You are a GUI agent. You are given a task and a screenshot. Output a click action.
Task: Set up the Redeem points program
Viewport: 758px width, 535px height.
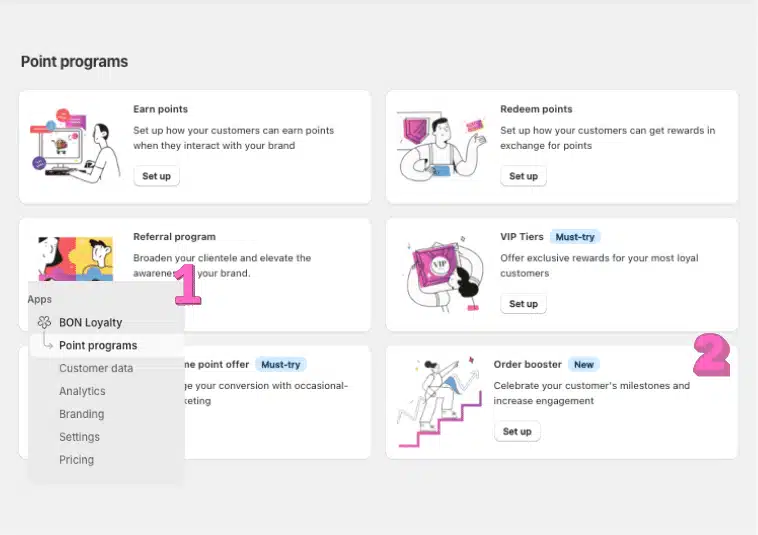[523, 176]
